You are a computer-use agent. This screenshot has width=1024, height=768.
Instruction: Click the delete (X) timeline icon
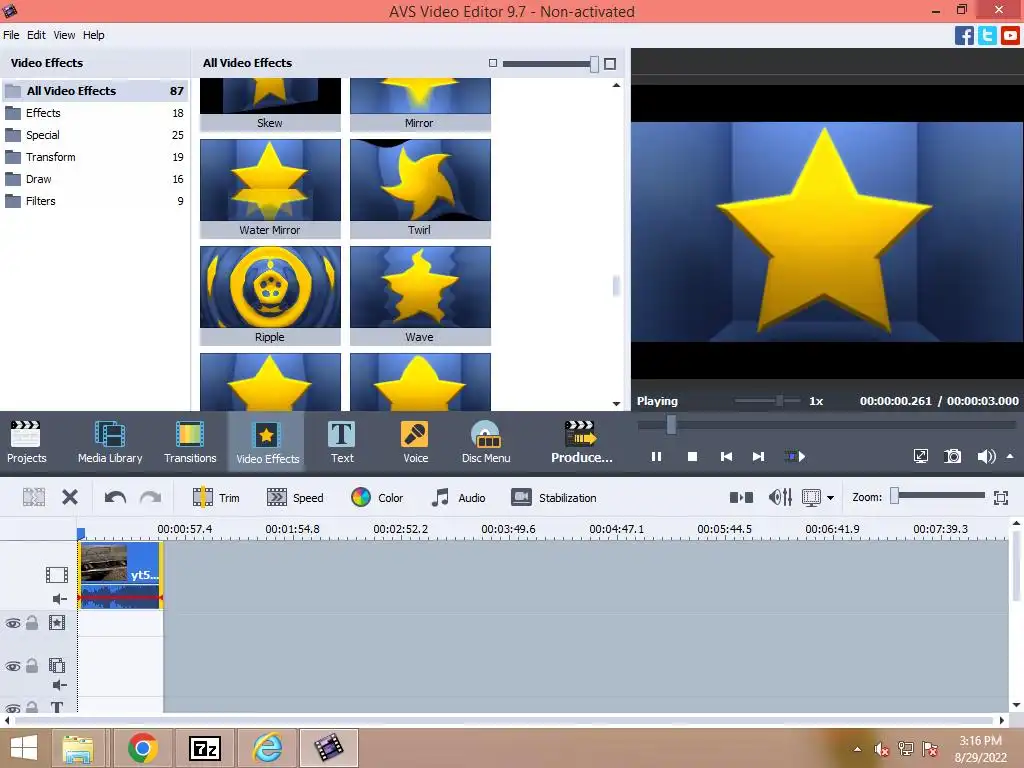[70, 498]
